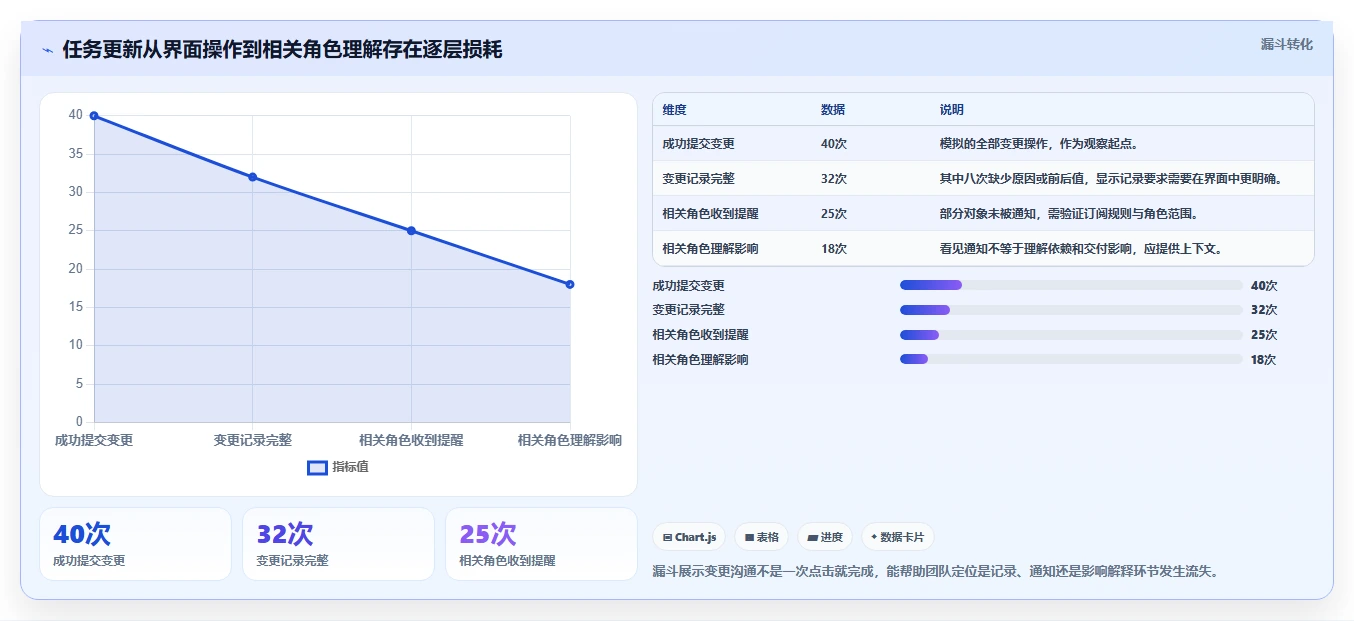Click the trend icon before the title

click(x=48, y=50)
